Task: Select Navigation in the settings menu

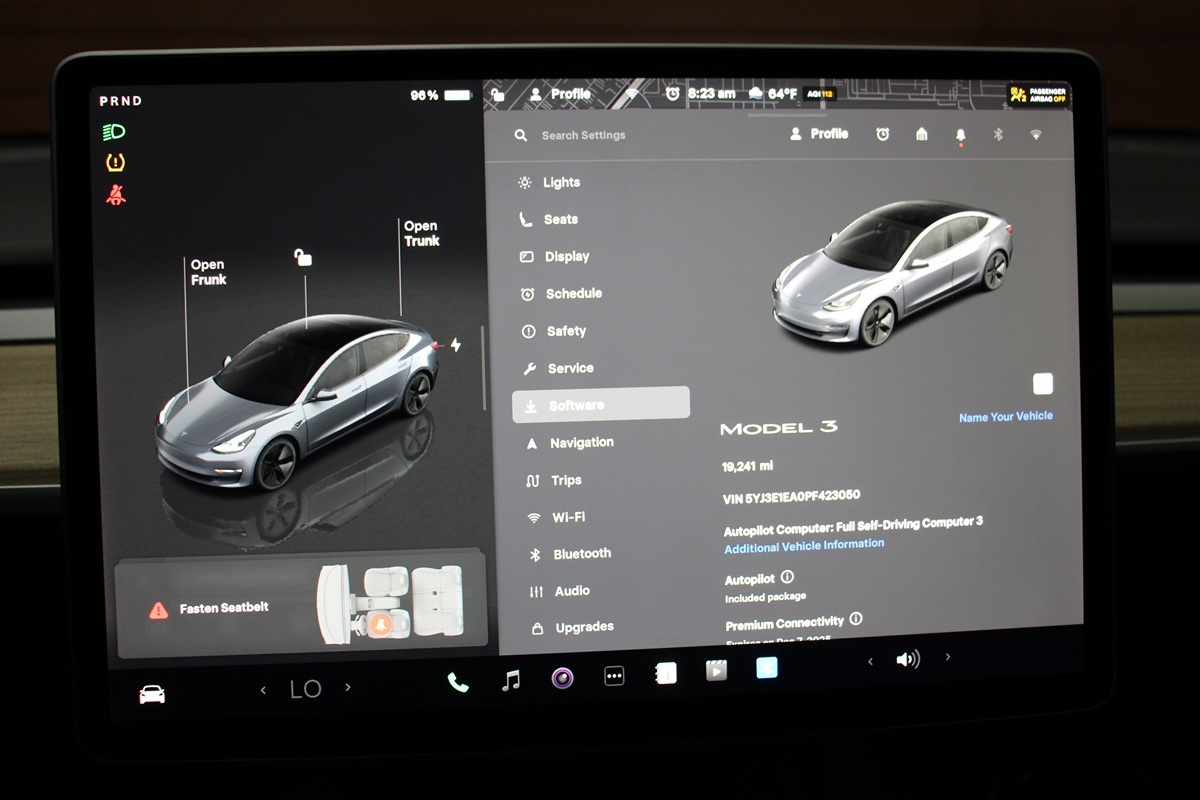Action: tap(581, 443)
